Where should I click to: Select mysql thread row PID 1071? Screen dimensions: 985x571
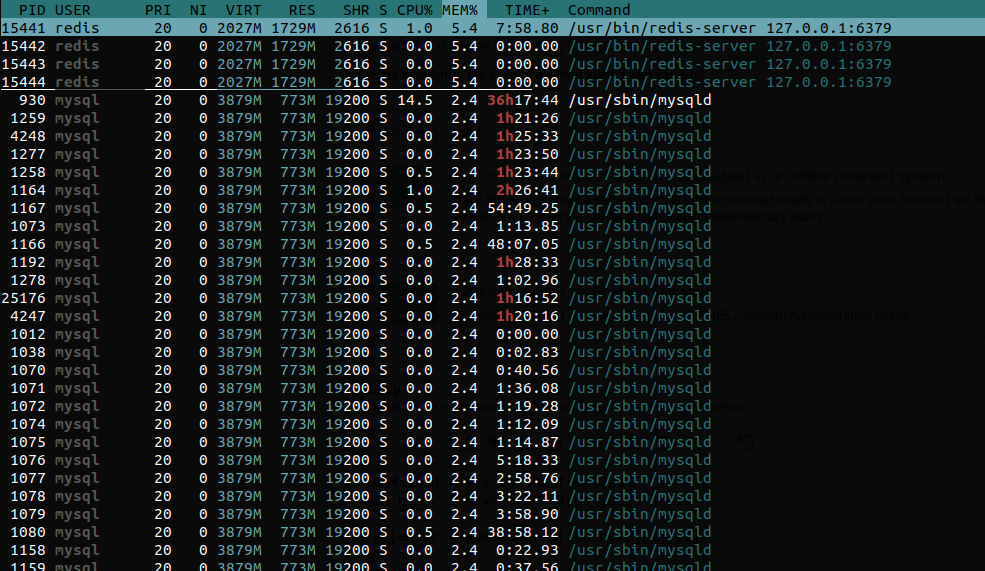[x=492, y=388]
